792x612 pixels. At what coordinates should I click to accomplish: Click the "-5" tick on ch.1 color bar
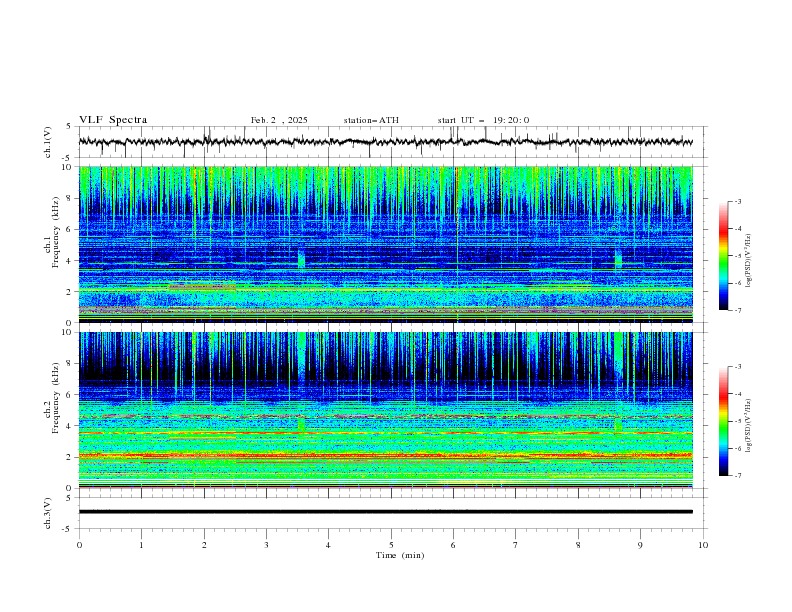[737, 256]
